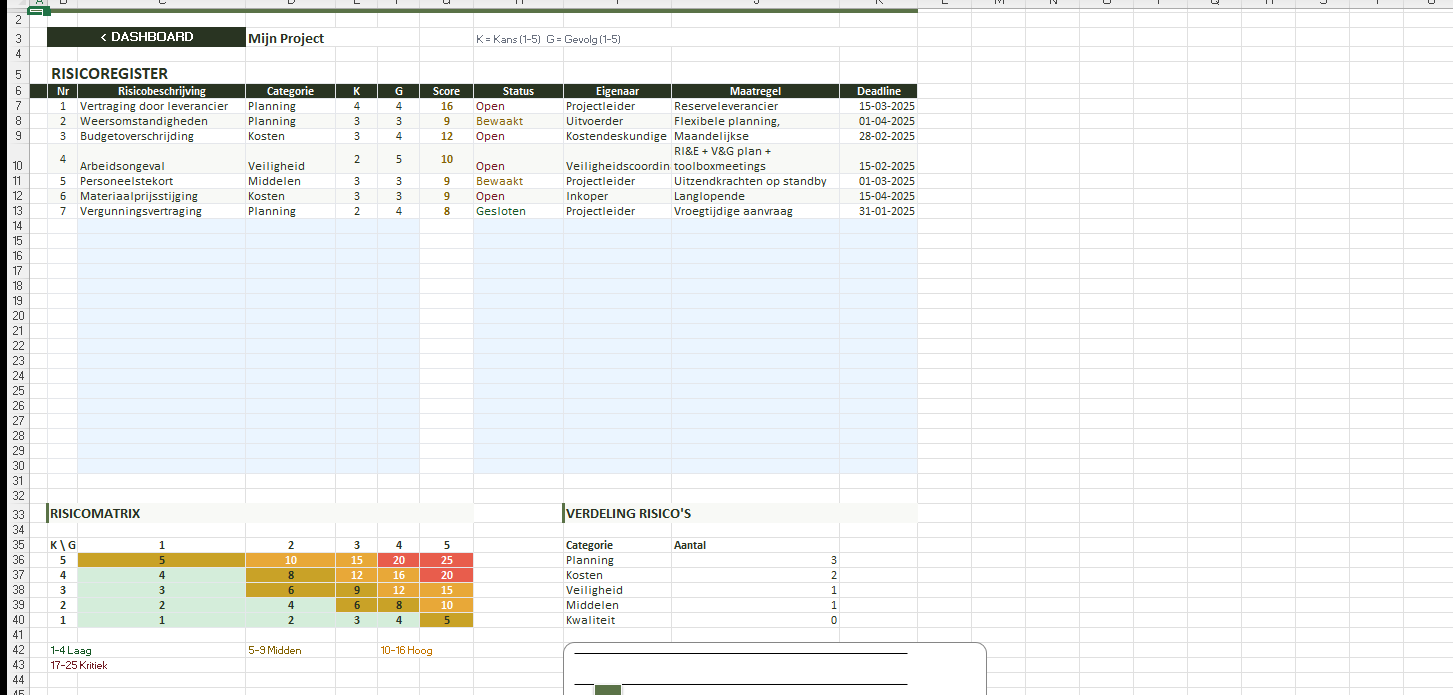Click the "10-16 Hoog" legend label
This screenshot has width=1453, height=695.
coord(406,650)
